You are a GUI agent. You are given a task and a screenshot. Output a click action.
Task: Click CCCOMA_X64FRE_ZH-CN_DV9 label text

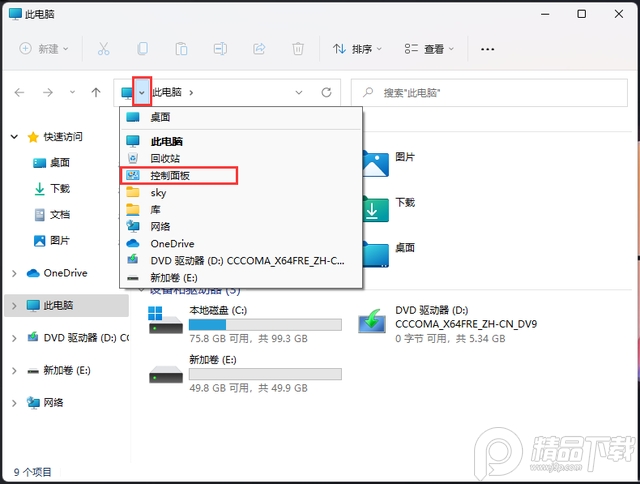click(x=466, y=324)
